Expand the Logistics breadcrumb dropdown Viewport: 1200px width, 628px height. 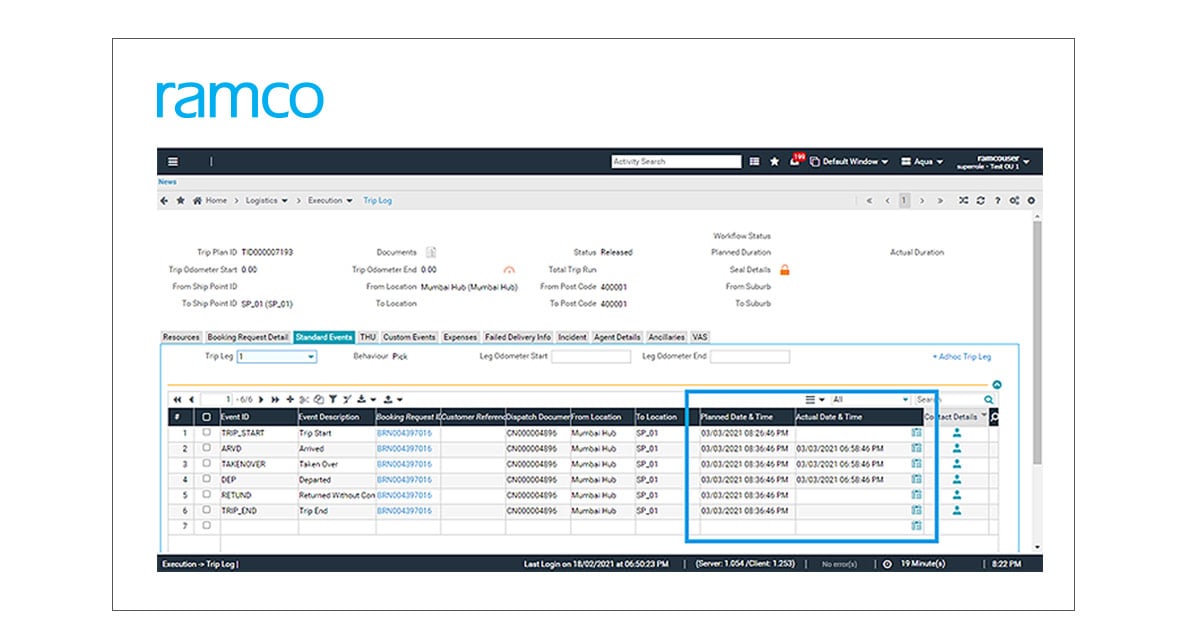click(x=266, y=200)
